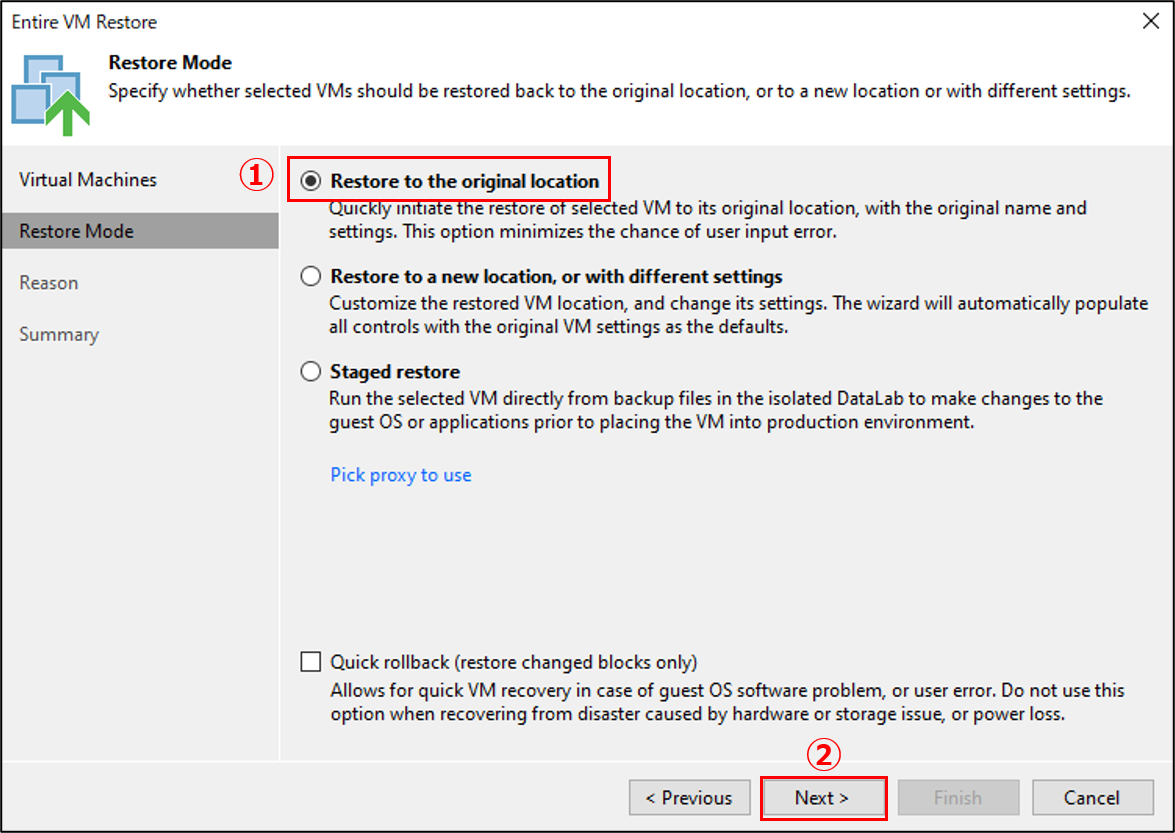The image size is (1175, 833).
Task: Go to the Virtual Machines step
Action: (x=88, y=180)
